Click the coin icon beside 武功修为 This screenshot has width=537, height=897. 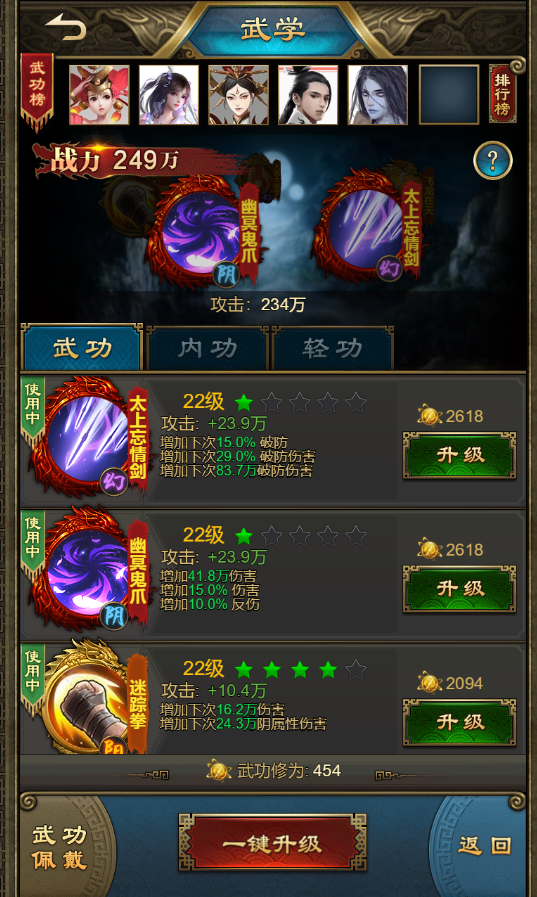click(x=219, y=770)
